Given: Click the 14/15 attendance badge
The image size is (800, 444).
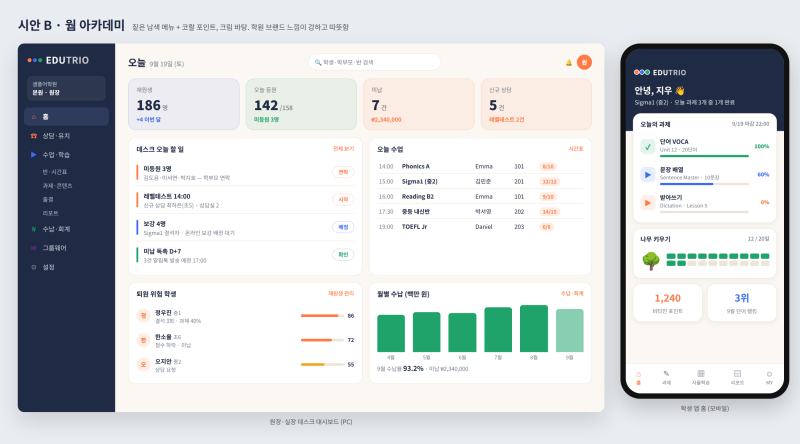Looking at the screenshot, I should 549,212.
